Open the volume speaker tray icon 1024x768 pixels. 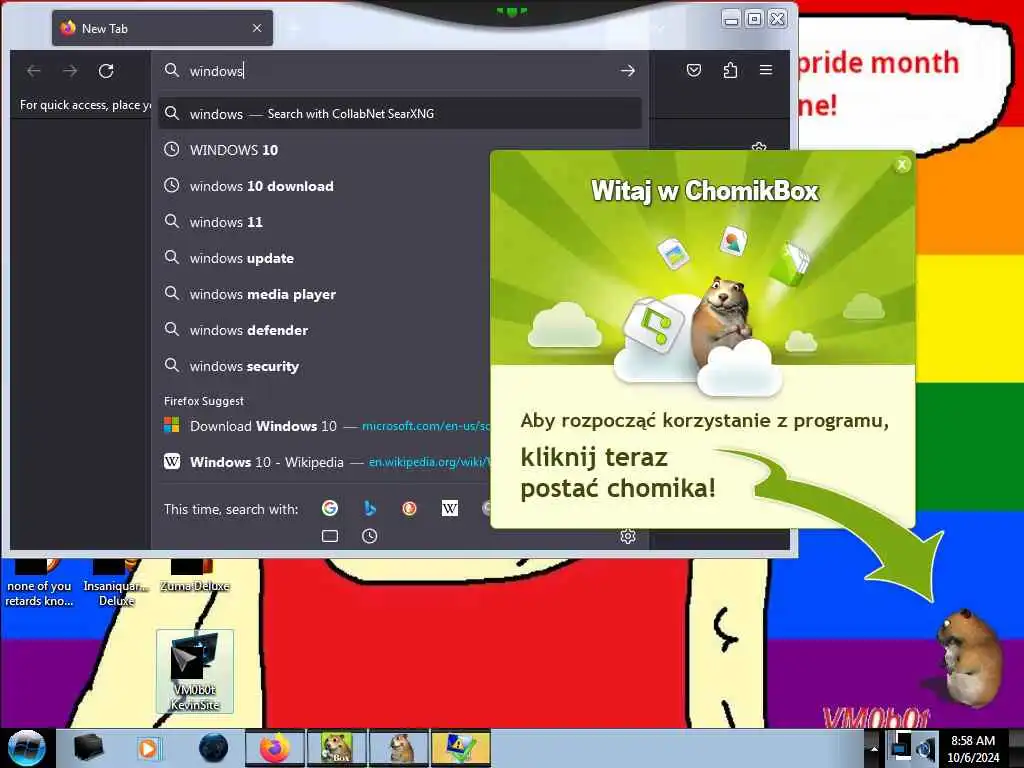point(926,748)
